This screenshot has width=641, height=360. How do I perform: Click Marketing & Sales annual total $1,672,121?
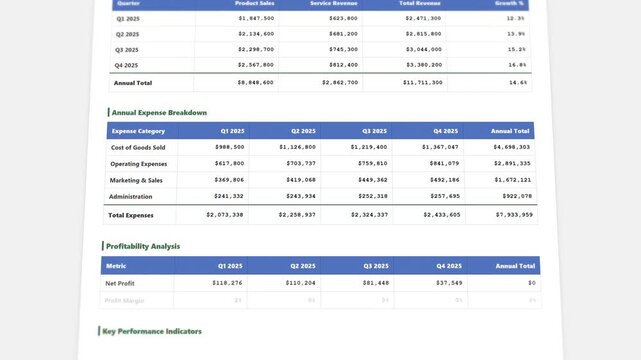pyautogui.click(x=513, y=180)
